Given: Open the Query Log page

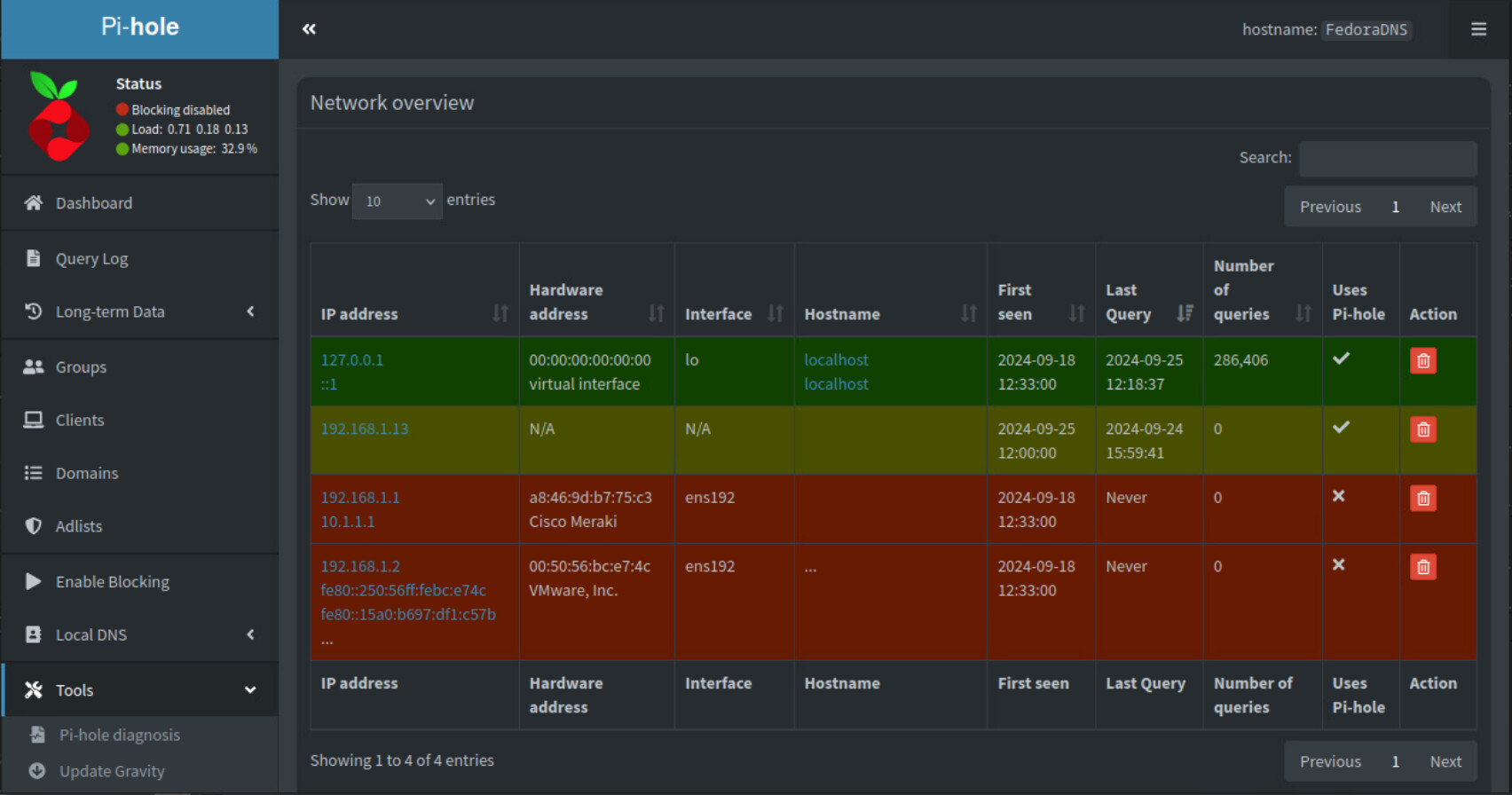Looking at the screenshot, I should click(91, 259).
